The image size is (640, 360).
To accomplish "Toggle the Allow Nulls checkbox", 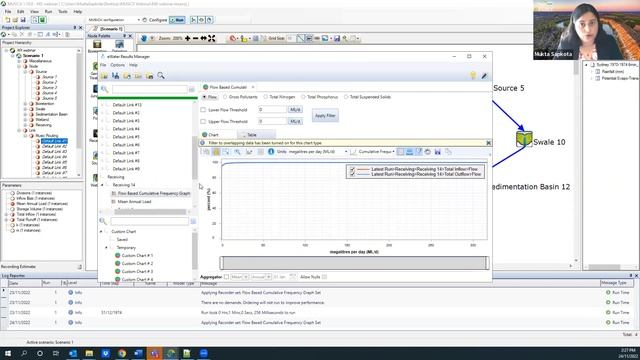I will tap(324, 277).
